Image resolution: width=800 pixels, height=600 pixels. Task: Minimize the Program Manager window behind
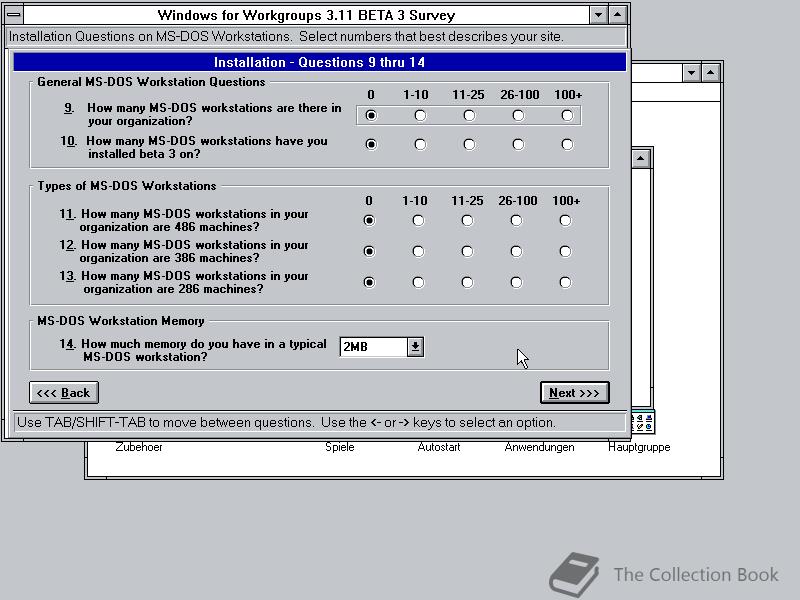pos(691,73)
